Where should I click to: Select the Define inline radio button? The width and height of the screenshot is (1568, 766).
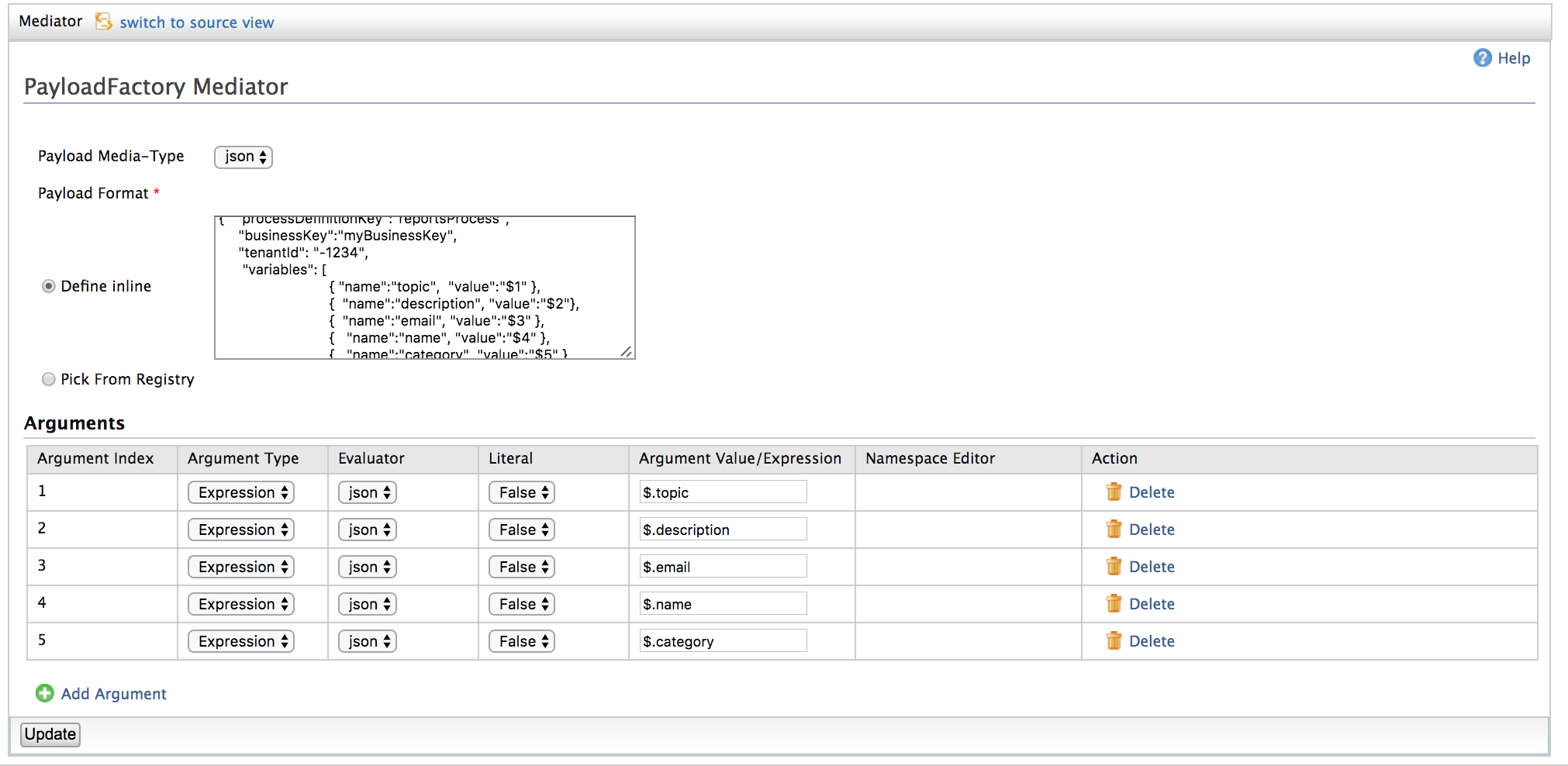tap(49, 287)
